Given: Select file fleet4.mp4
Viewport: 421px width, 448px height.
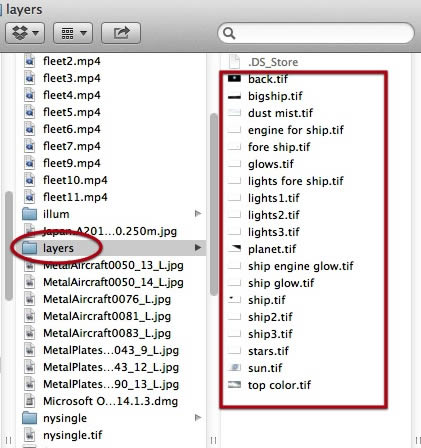Looking at the screenshot, I should click(72, 95).
